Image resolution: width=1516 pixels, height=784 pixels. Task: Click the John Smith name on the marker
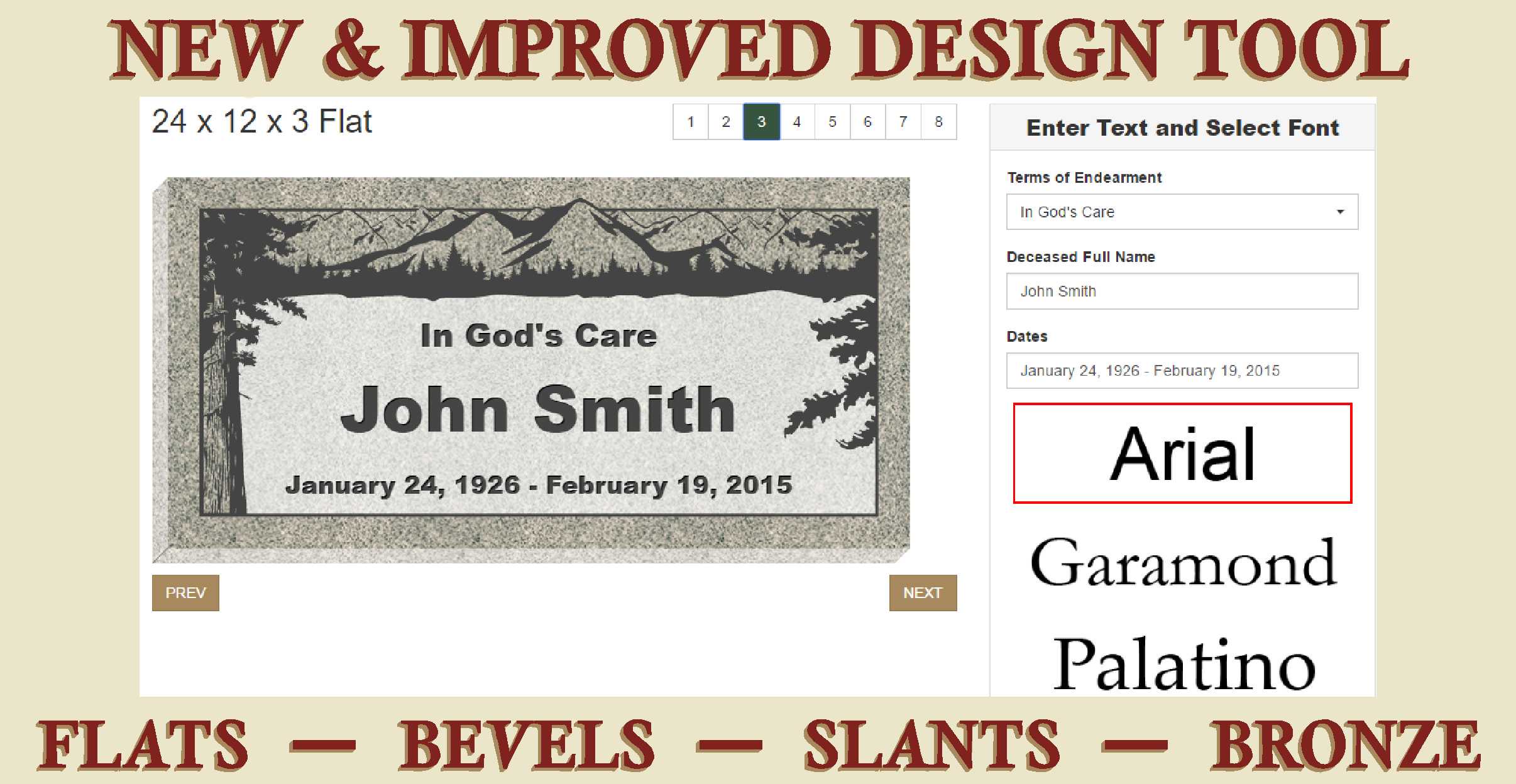(538, 410)
